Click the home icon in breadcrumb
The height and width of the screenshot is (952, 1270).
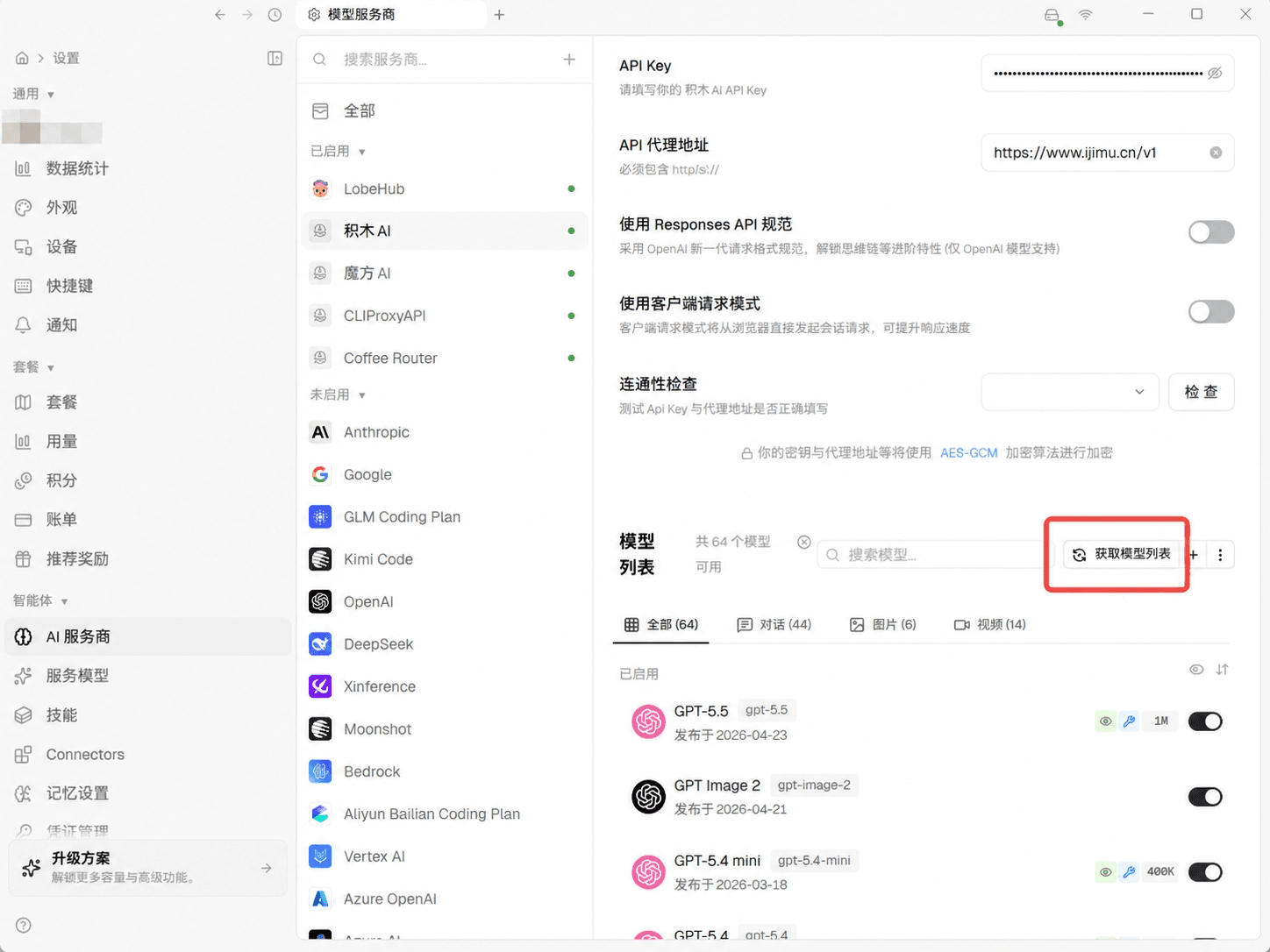pyautogui.click(x=22, y=58)
